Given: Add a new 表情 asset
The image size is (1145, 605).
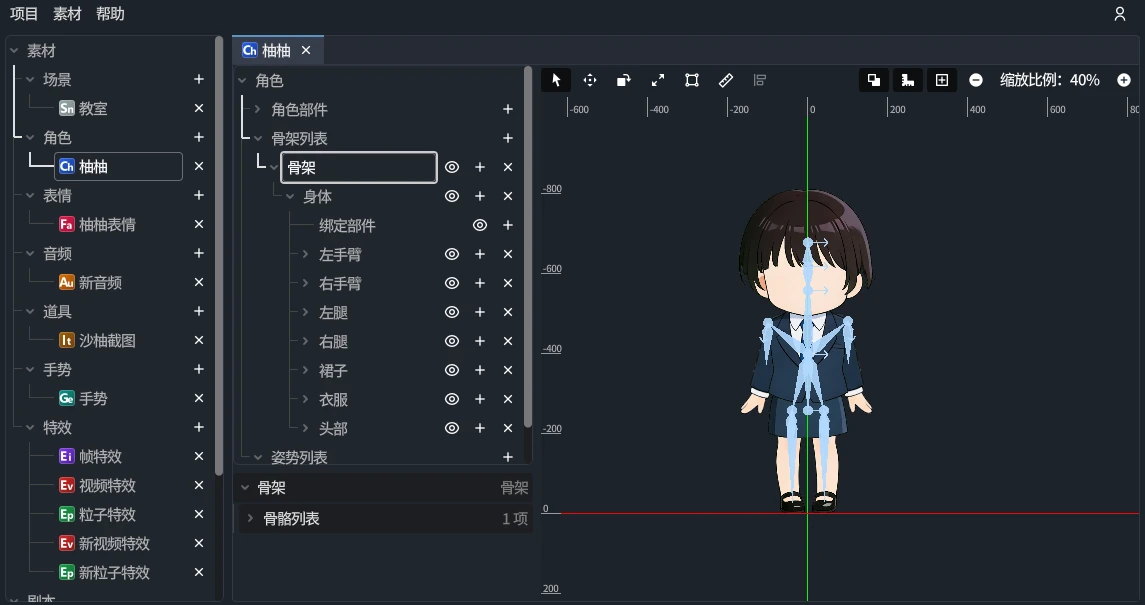Looking at the screenshot, I should (x=199, y=195).
